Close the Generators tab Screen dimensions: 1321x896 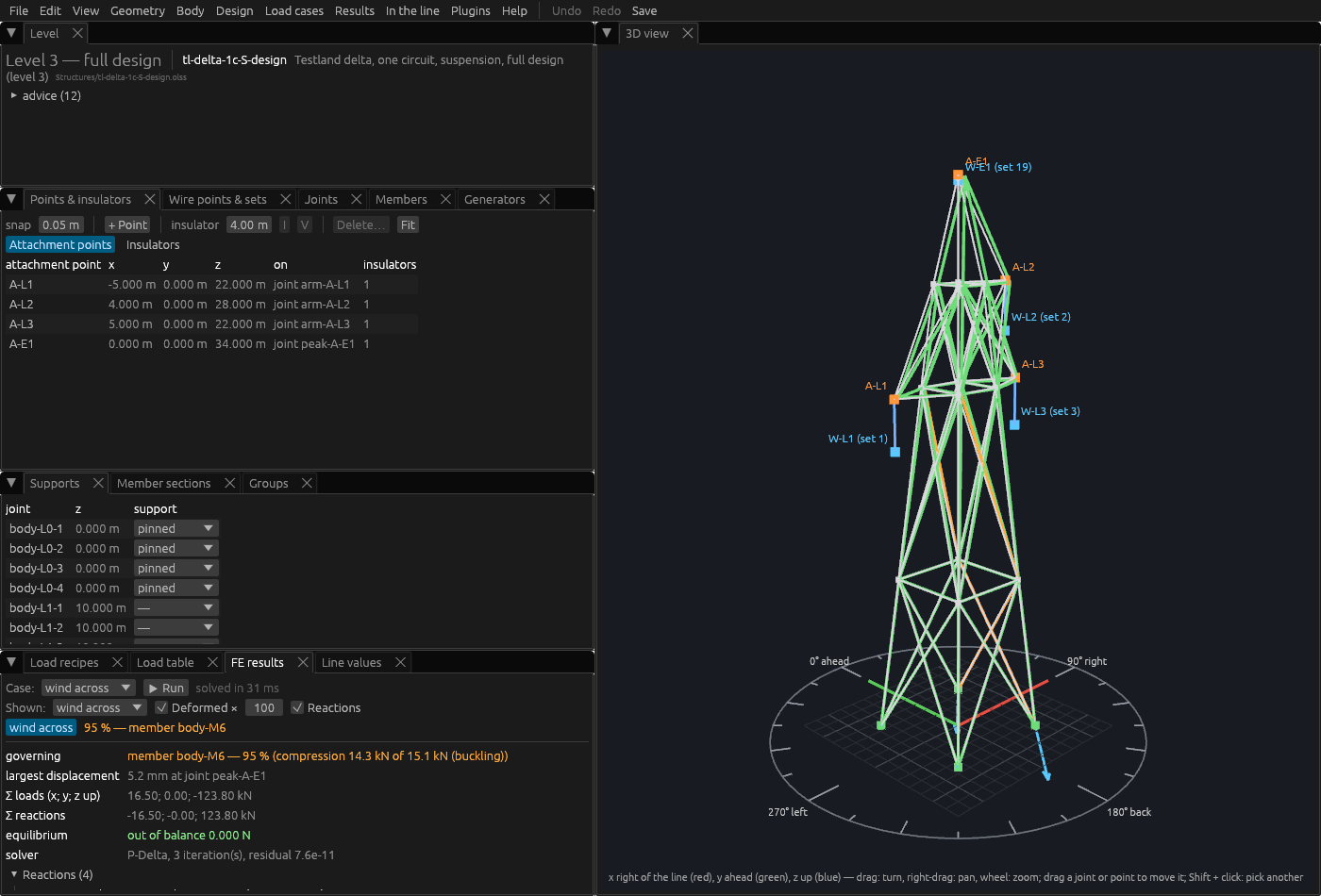pyautogui.click(x=543, y=199)
